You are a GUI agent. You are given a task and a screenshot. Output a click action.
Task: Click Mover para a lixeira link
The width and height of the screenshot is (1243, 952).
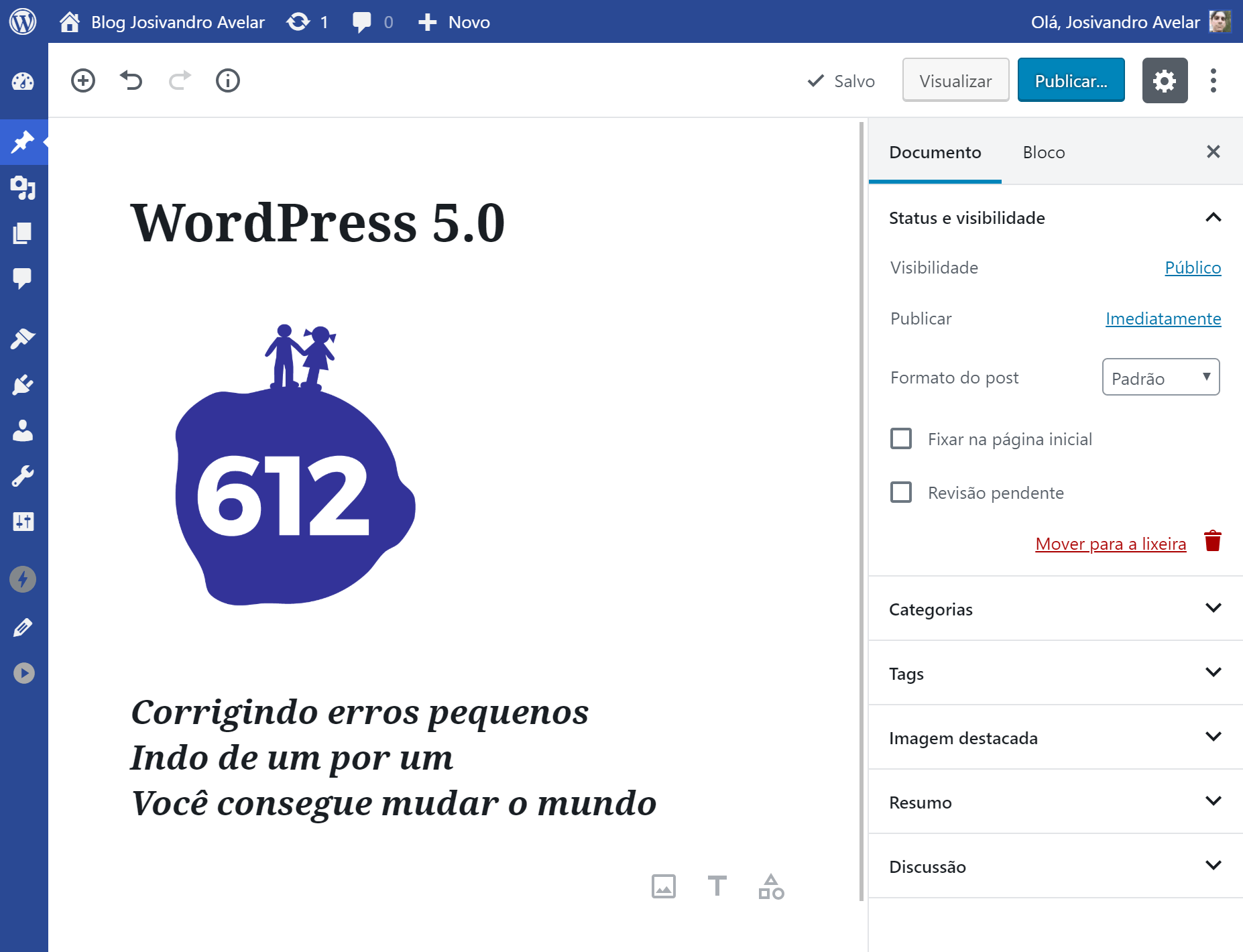[x=1111, y=544]
